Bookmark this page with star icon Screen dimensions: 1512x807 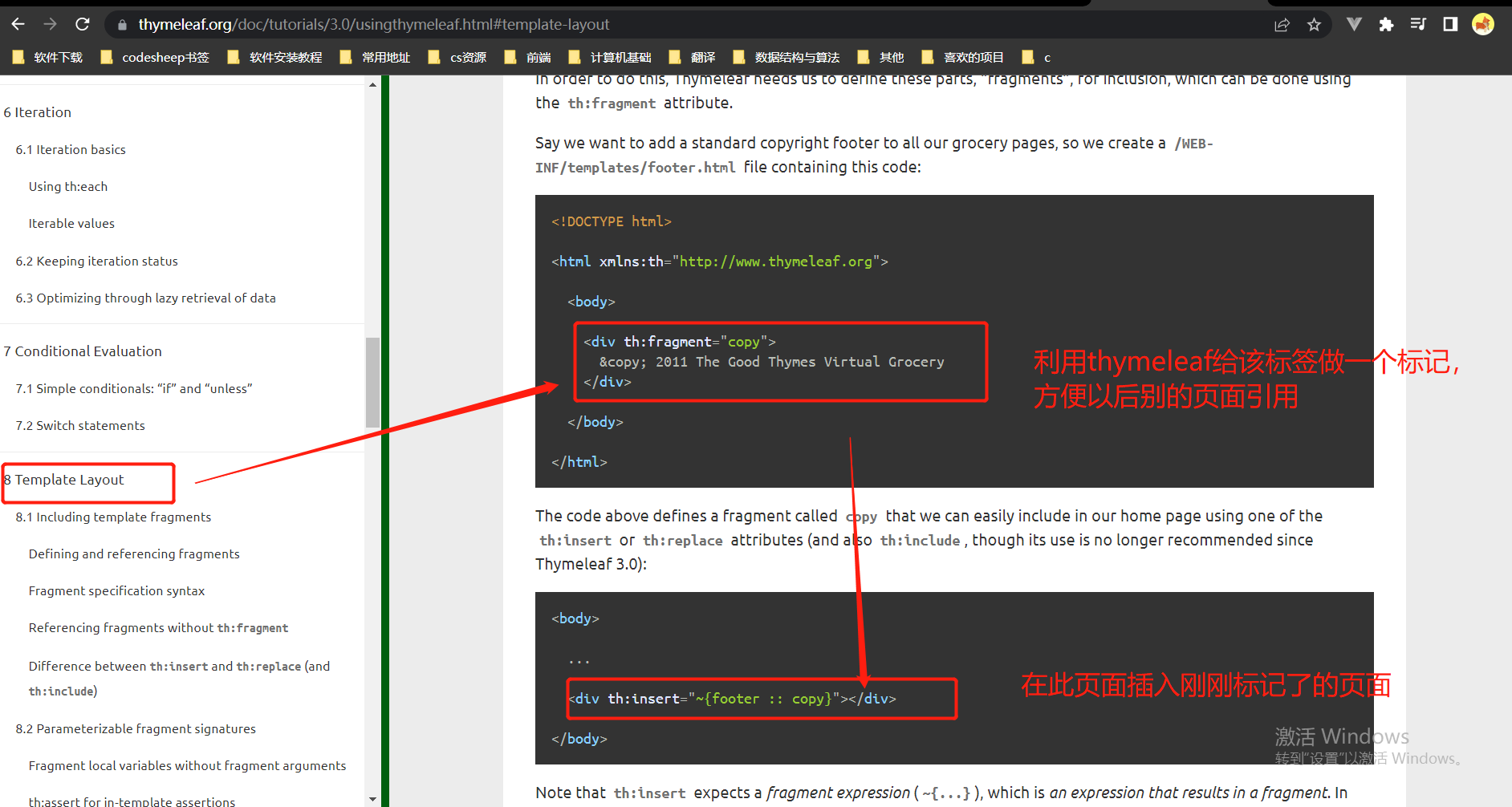coord(1314,25)
